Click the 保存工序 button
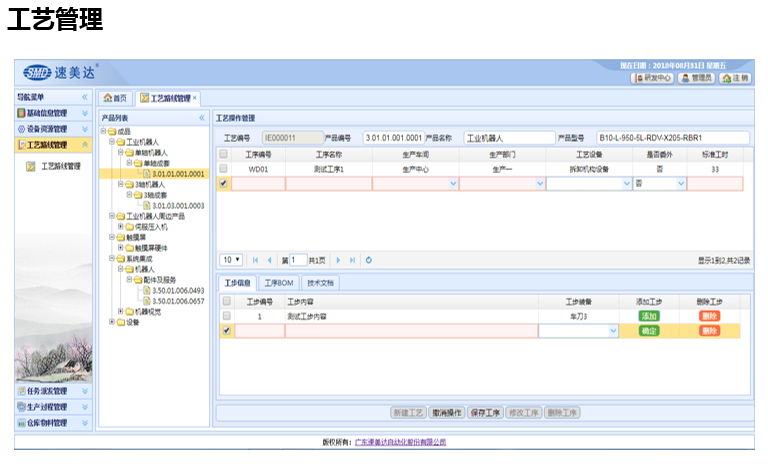This screenshot has width=768, height=469. click(x=485, y=412)
